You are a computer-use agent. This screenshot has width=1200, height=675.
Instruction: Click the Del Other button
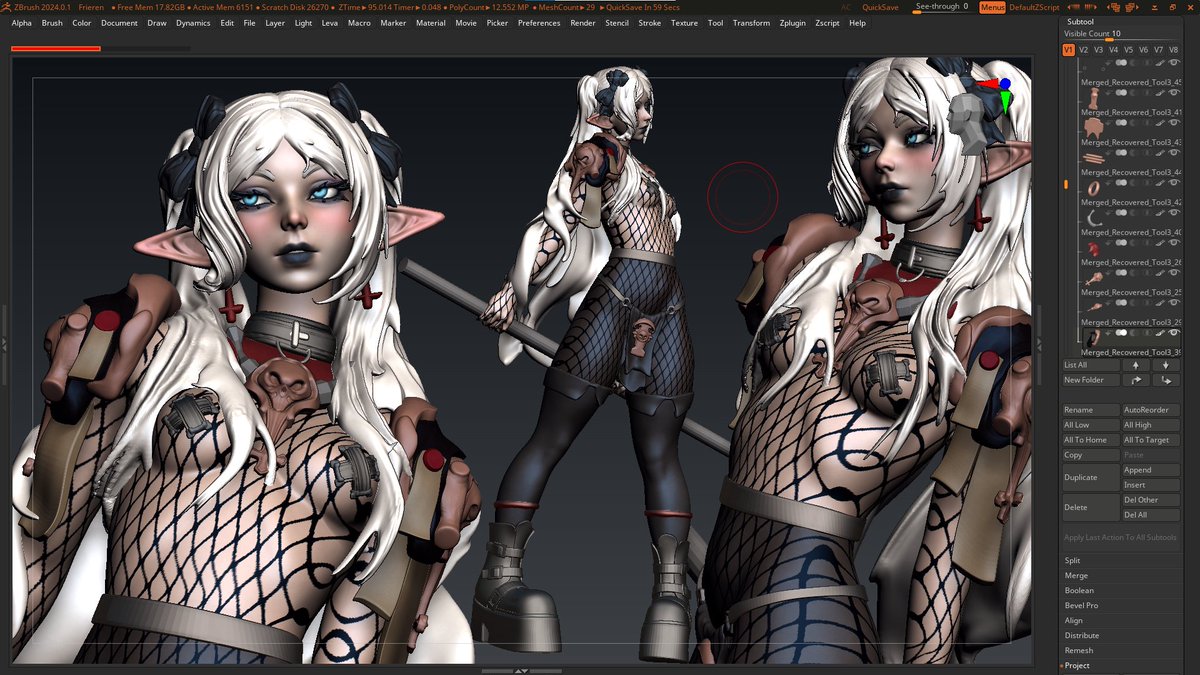[x=1151, y=500]
